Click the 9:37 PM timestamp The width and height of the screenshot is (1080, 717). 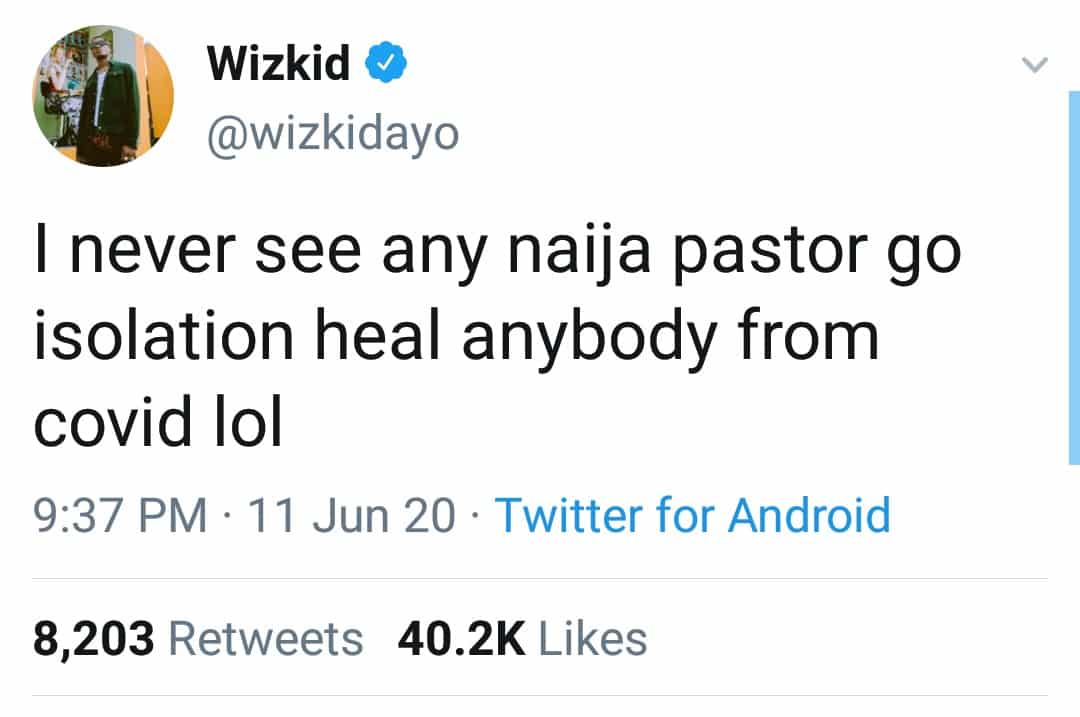click(x=120, y=516)
